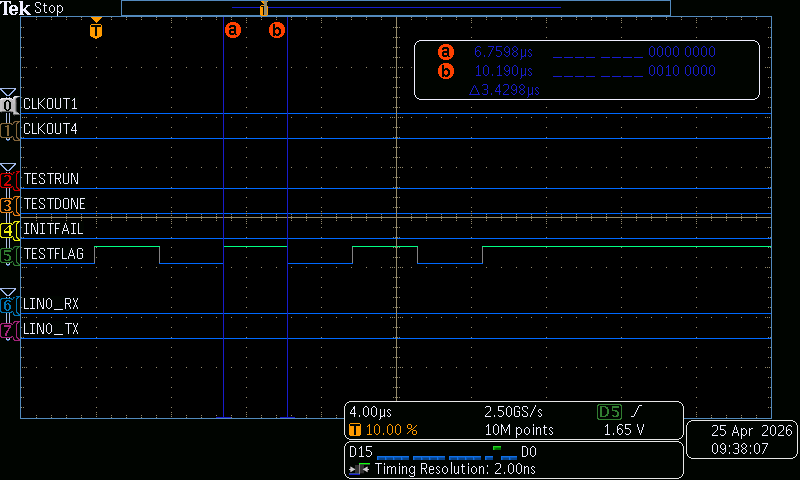Click the D1 channel badge for CLKOUT4
This screenshot has width=800, height=480.
(8, 131)
